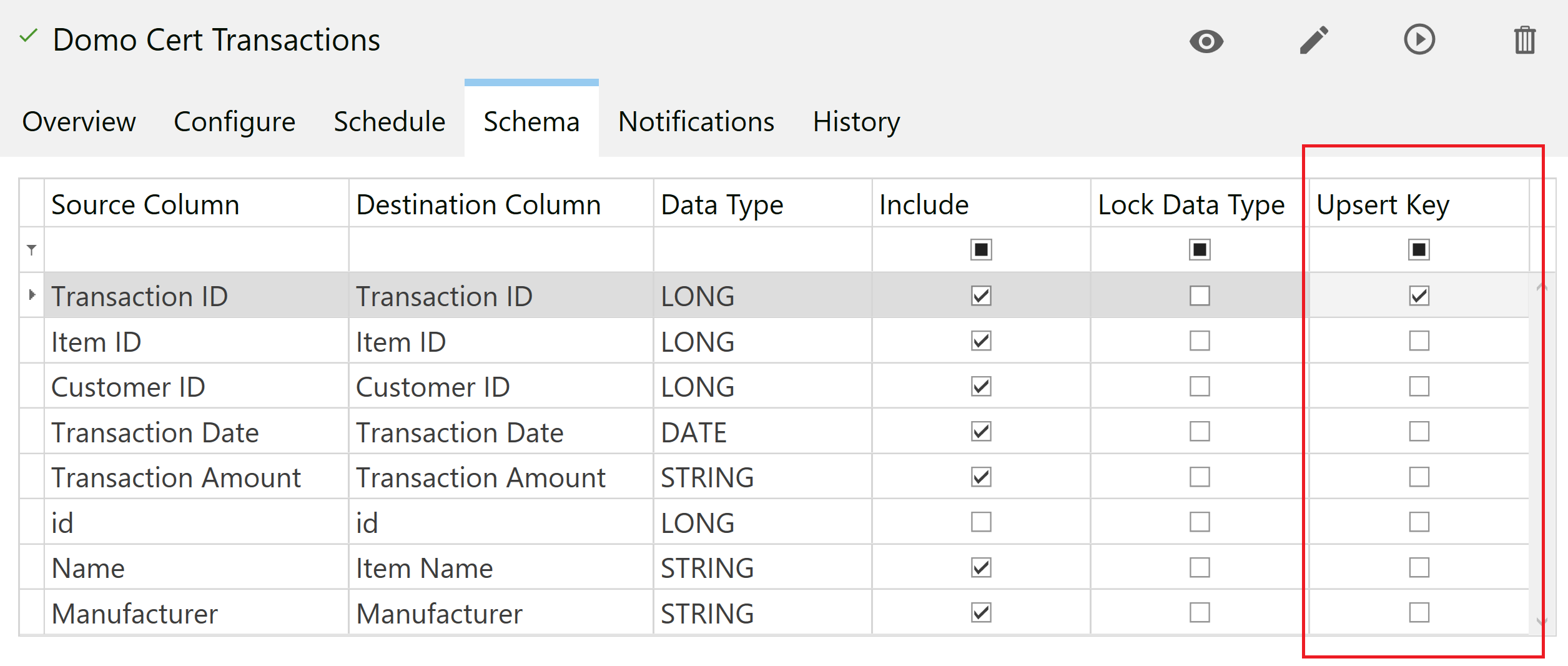Image resolution: width=1568 pixels, height=666 pixels.
Task: Open the History tab
Action: point(856,122)
